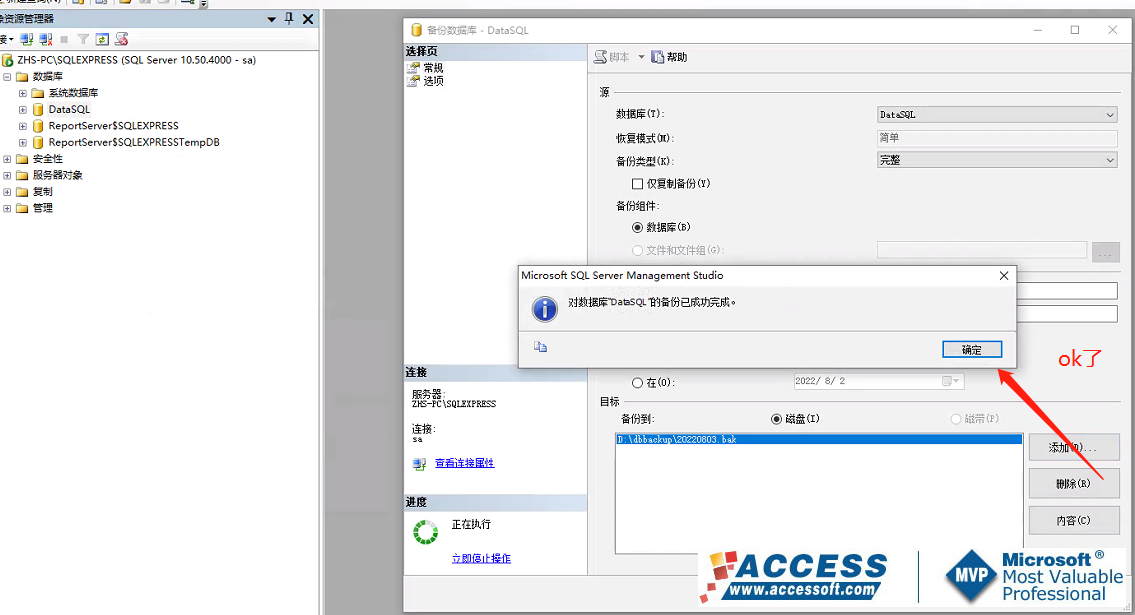Click the grey stop square in Object Explorer
The image size is (1135, 615).
point(64,39)
